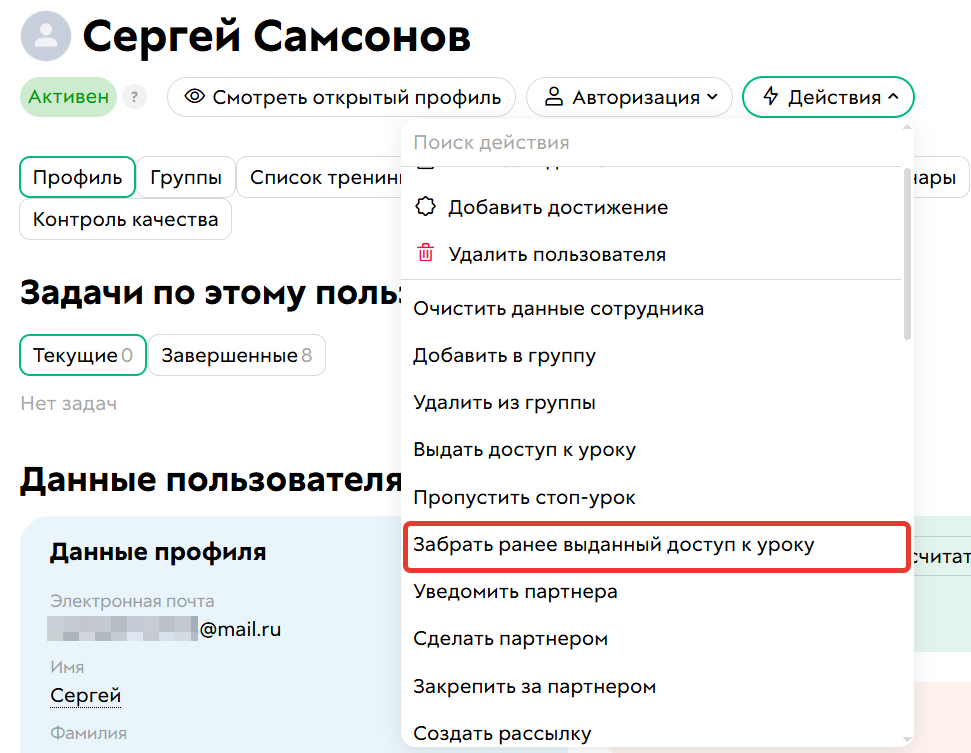Toggle the 'Завершенные' tasks filter
This screenshot has width=971, height=753.
pyautogui.click(x=237, y=354)
